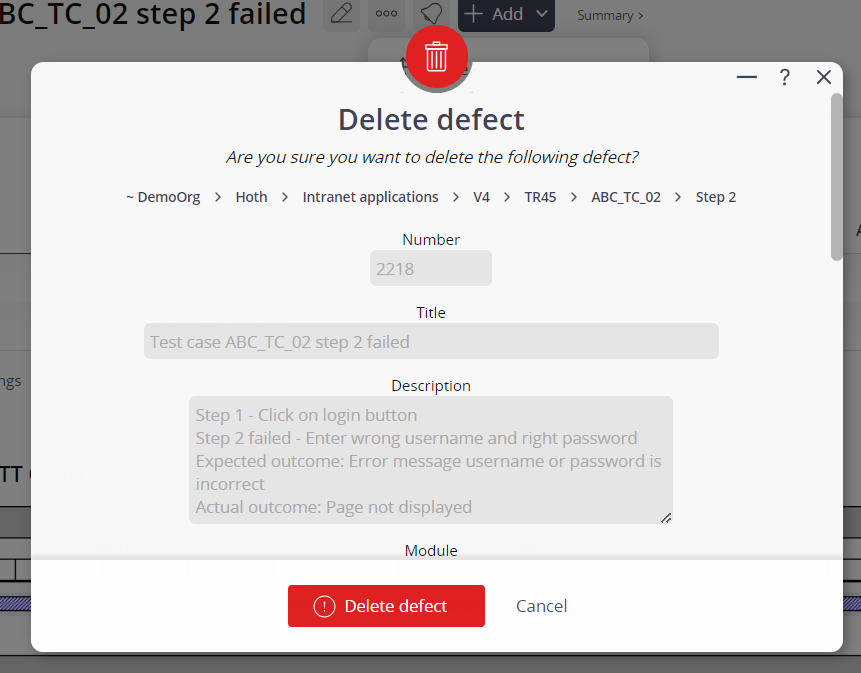Click Cancel to dismiss the dialog
861x673 pixels.
541,605
